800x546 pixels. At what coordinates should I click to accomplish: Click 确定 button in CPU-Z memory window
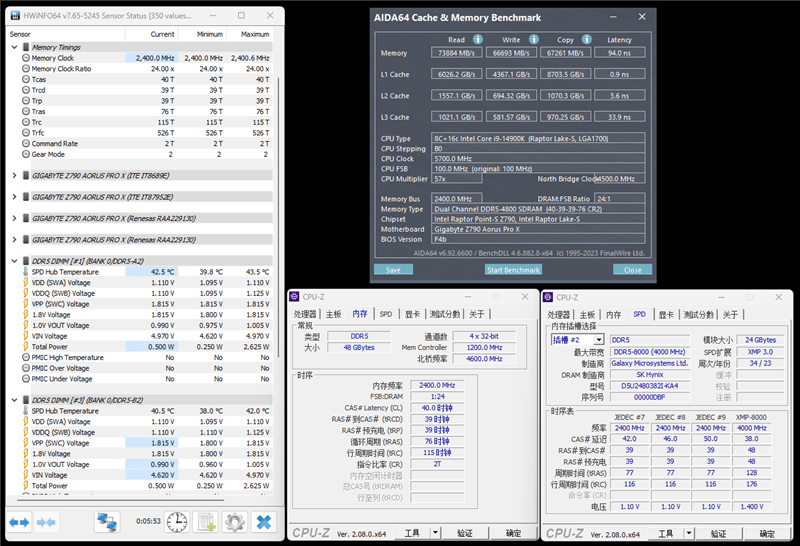pyautogui.click(x=513, y=533)
